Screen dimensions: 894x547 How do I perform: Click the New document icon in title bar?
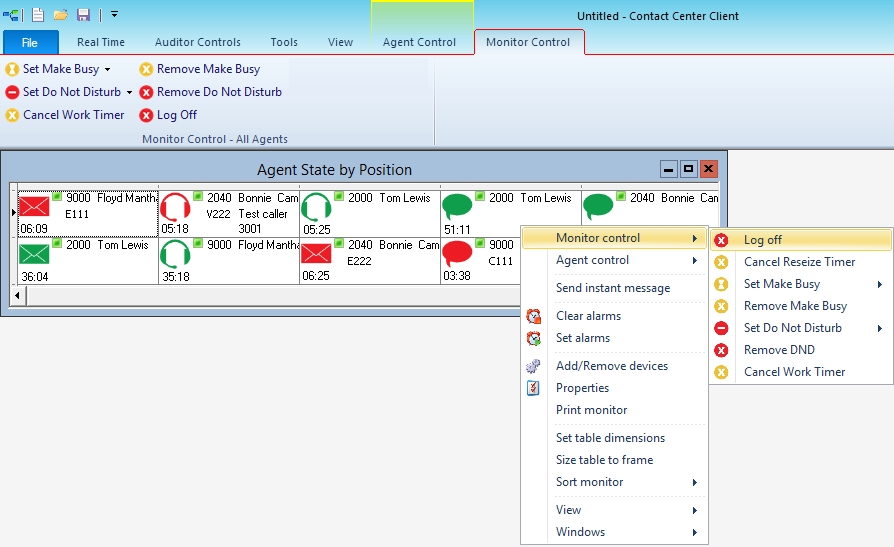pyautogui.click(x=38, y=14)
